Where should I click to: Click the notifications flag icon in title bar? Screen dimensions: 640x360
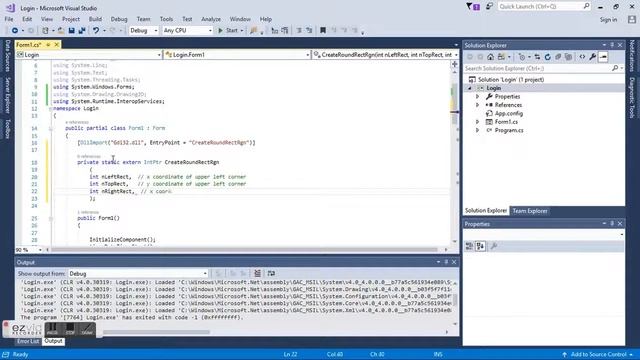[x=473, y=7]
